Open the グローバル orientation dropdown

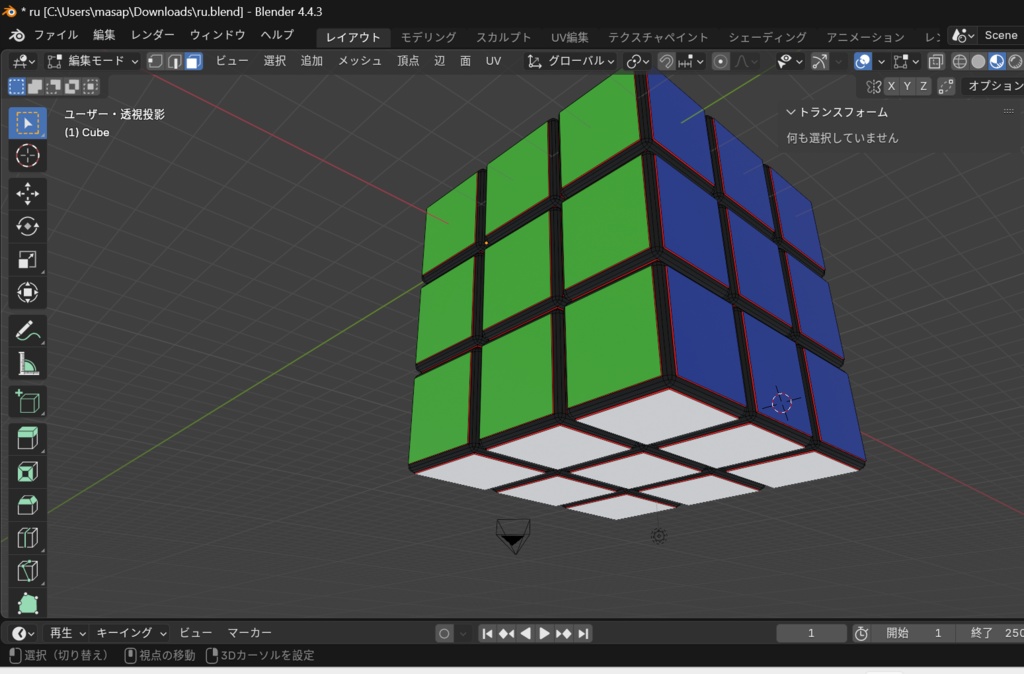[x=571, y=61]
